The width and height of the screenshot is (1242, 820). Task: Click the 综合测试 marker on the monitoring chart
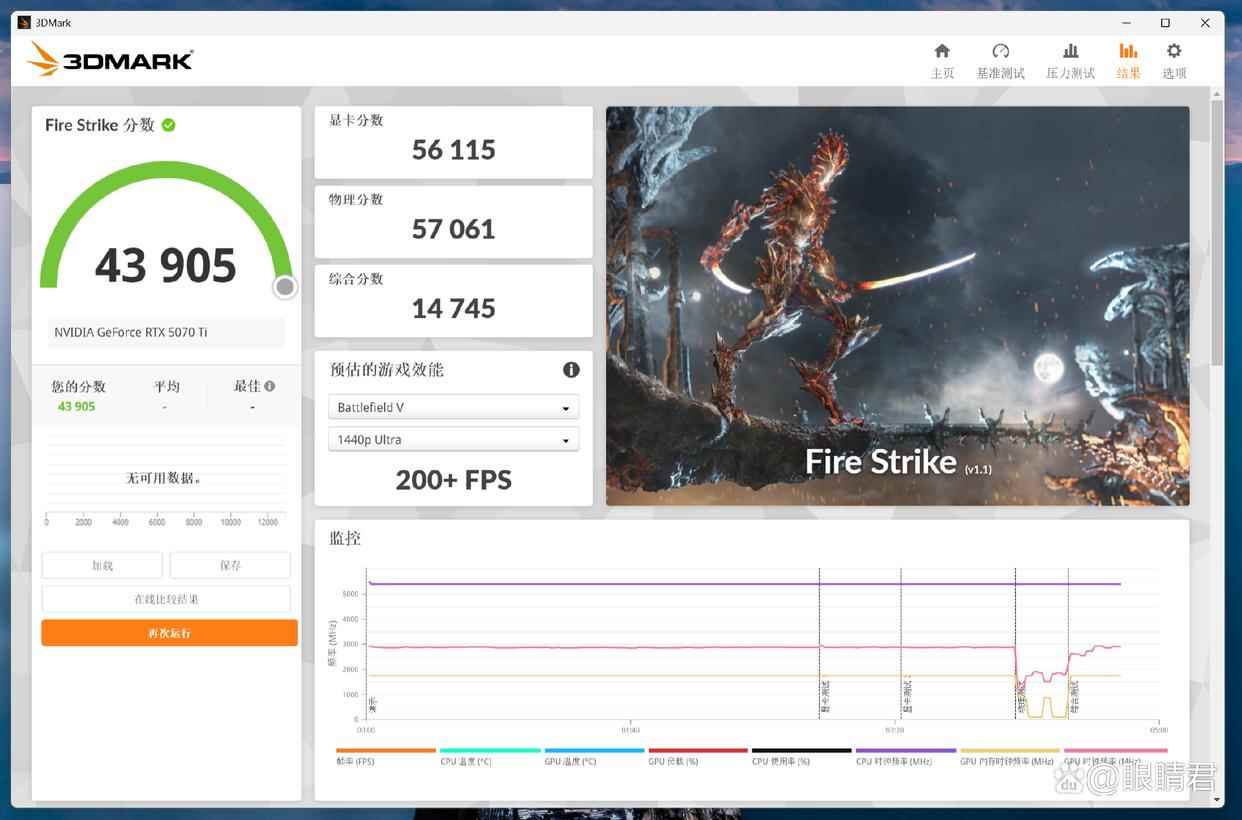1075,699
